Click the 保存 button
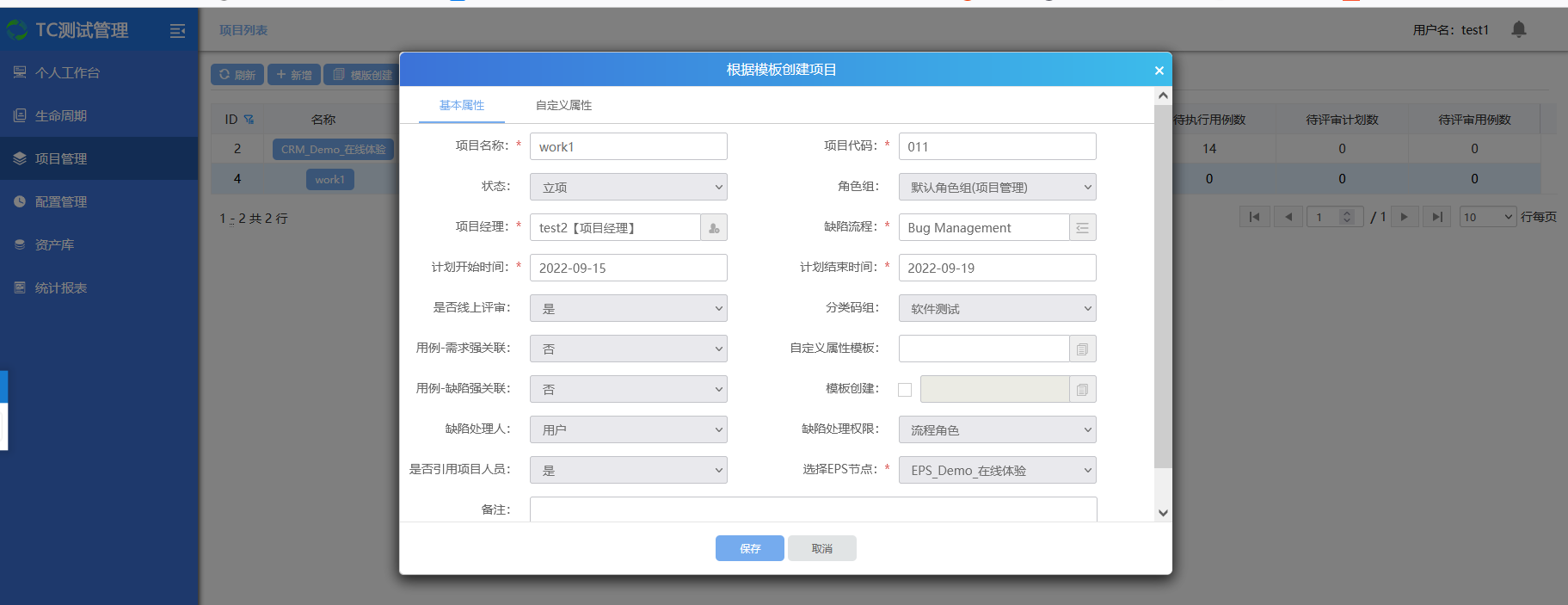The height and width of the screenshot is (605, 1568). [x=749, y=549]
